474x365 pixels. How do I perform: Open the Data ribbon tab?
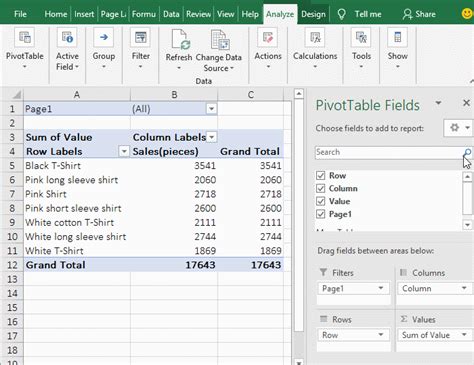[x=171, y=14]
